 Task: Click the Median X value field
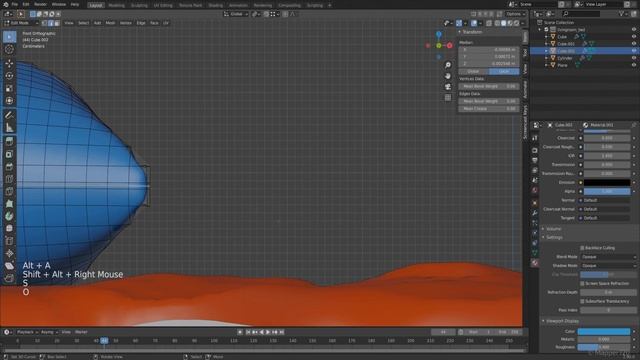click(489, 50)
